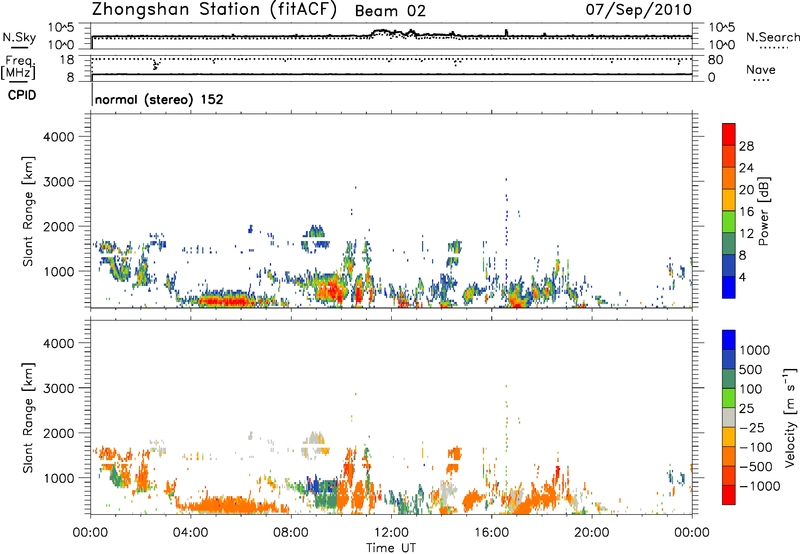Click the '16:00' time axis label

pyautogui.click(x=491, y=533)
